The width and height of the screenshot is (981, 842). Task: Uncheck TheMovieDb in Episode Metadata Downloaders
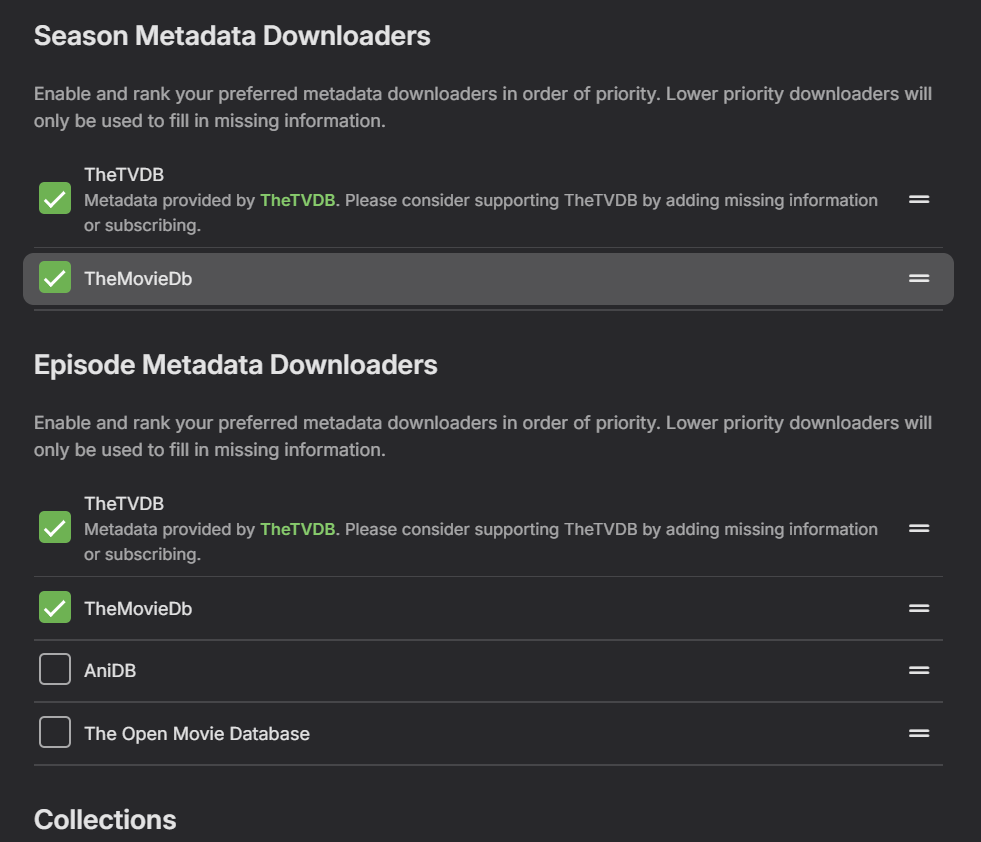(x=55, y=607)
